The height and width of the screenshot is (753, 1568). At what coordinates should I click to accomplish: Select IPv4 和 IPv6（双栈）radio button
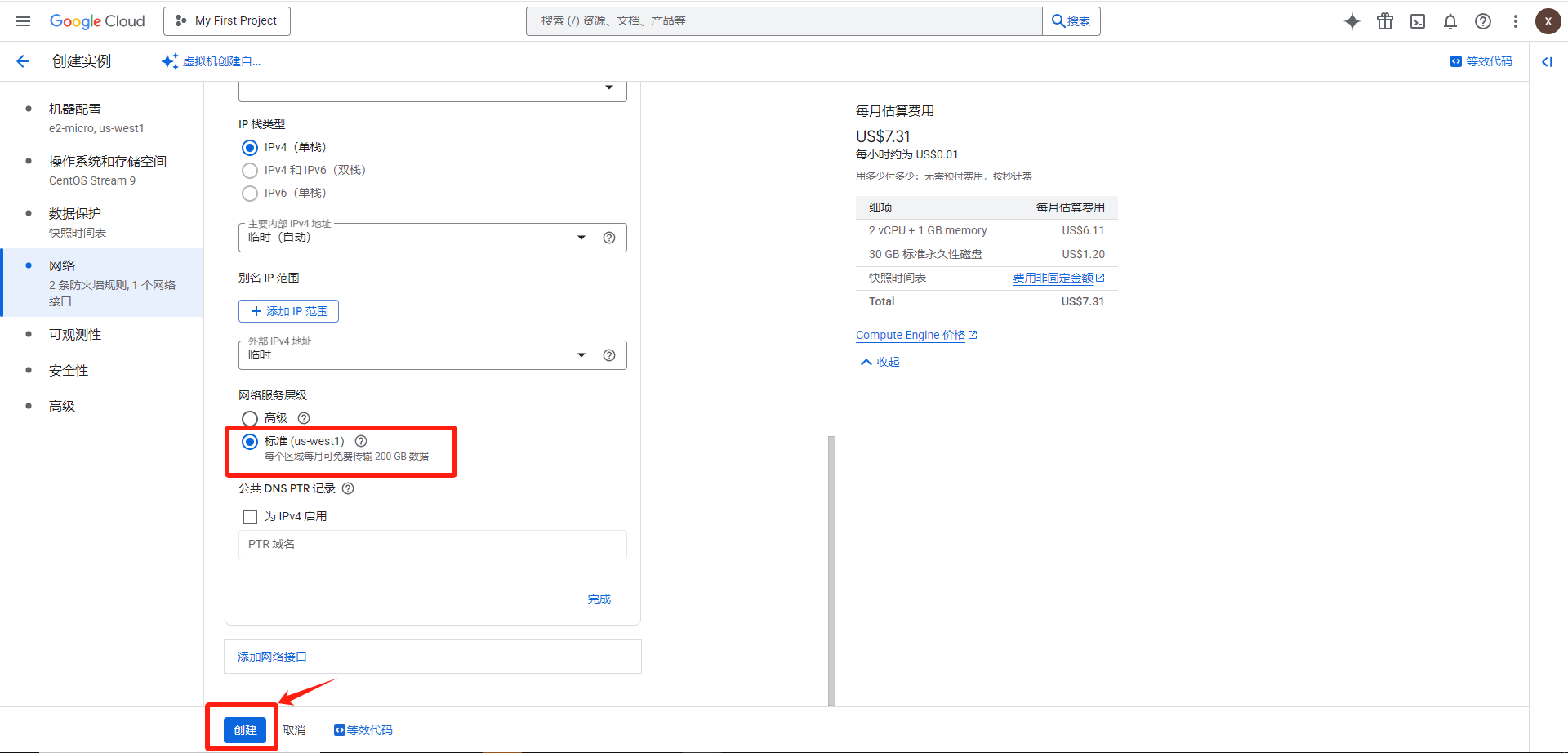[250, 171]
